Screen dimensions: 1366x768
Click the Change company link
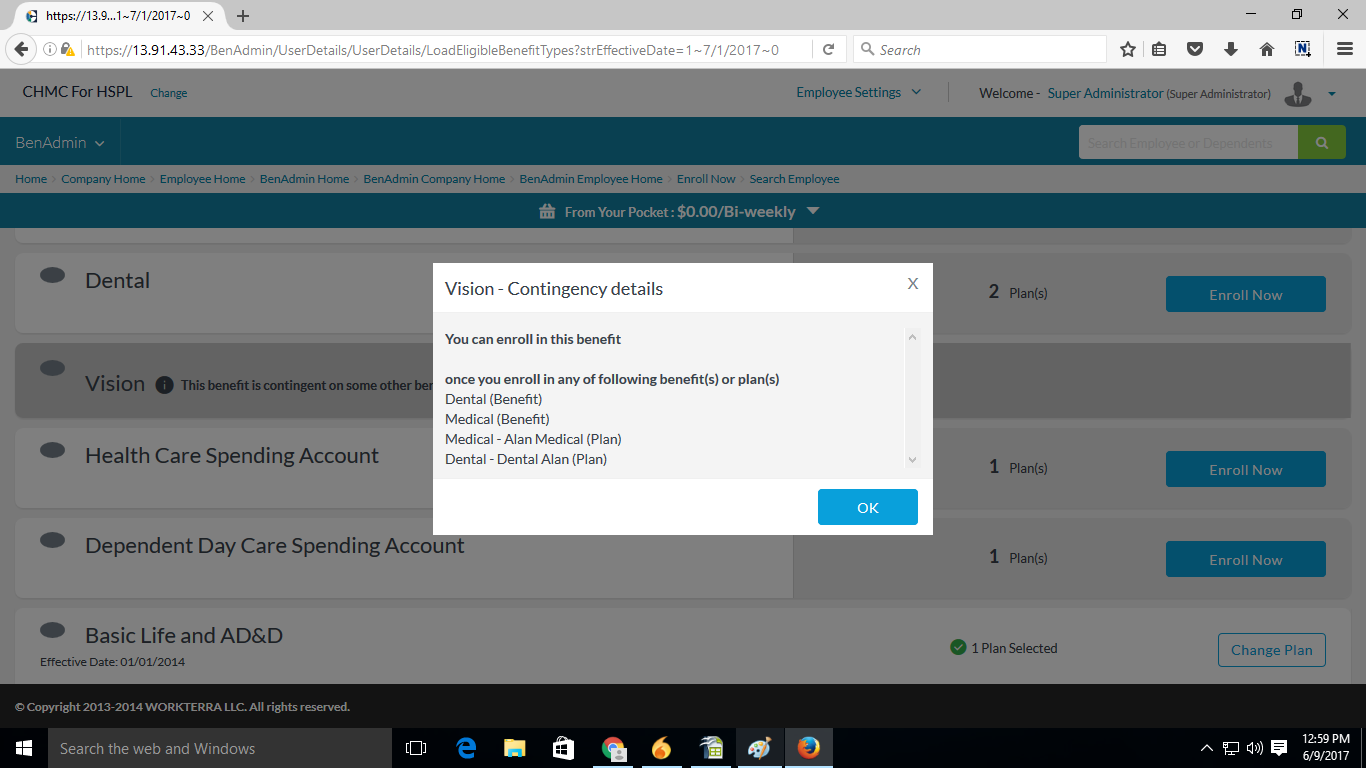(x=168, y=93)
